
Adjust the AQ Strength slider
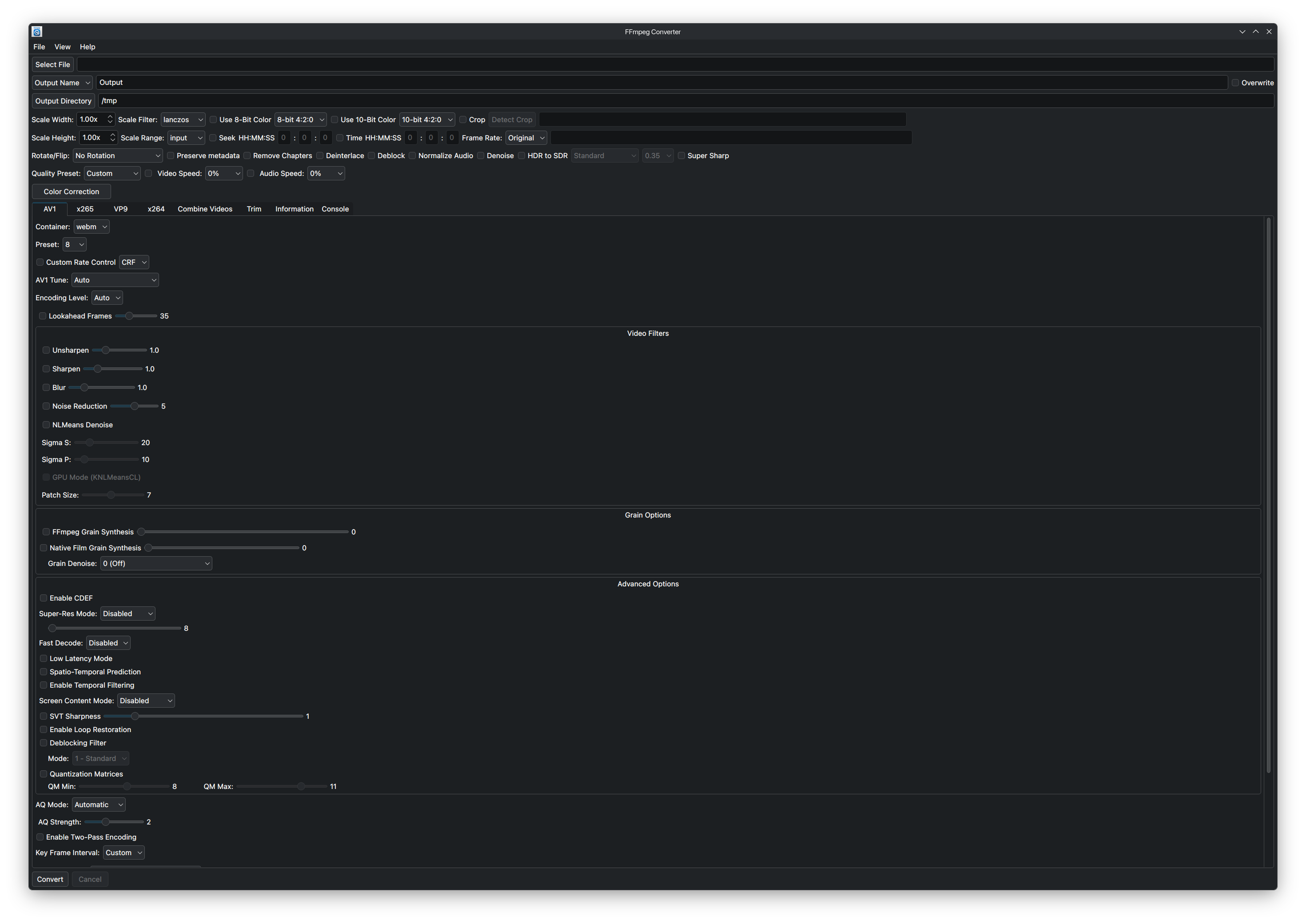(x=114, y=821)
